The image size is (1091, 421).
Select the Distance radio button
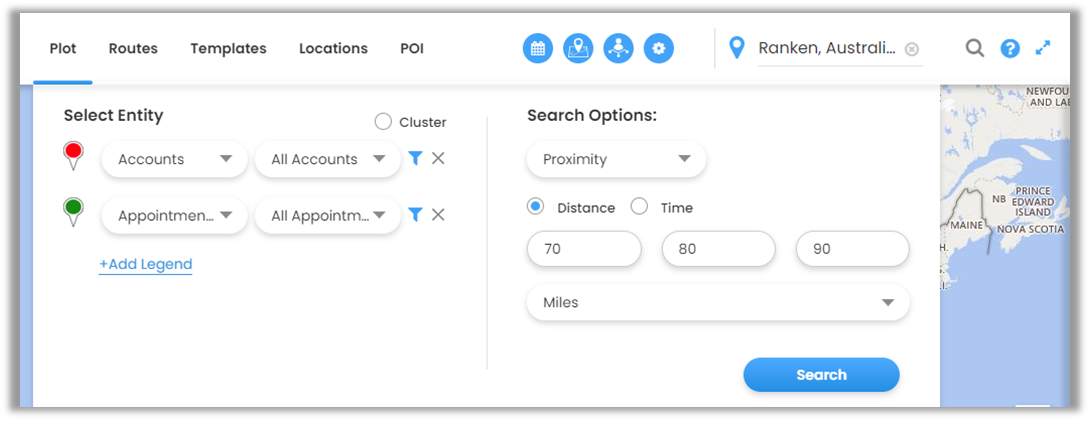[535, 207]
